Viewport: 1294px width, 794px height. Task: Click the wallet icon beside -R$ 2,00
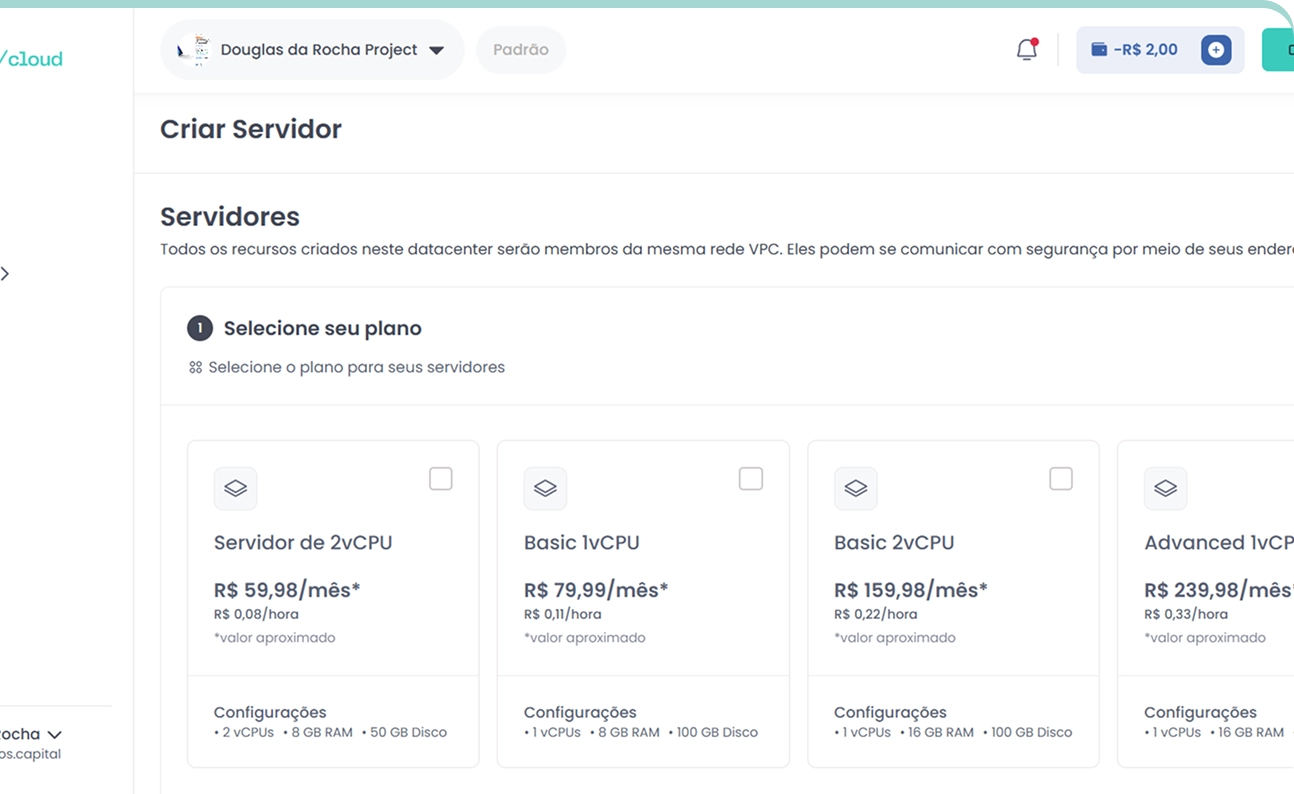(1099, 50)
